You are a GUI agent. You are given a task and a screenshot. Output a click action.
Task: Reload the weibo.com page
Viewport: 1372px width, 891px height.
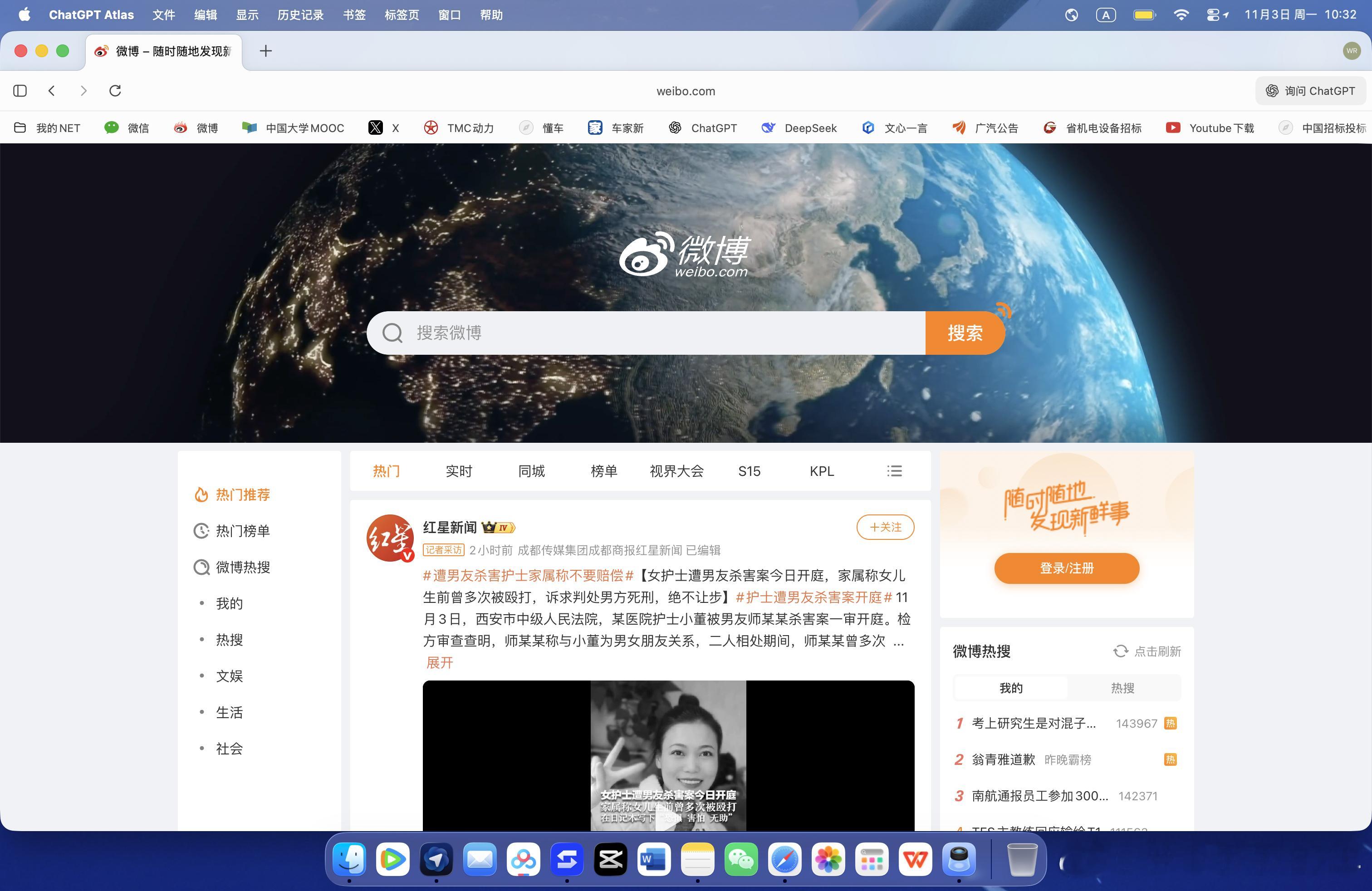click(x=115, y=90)
